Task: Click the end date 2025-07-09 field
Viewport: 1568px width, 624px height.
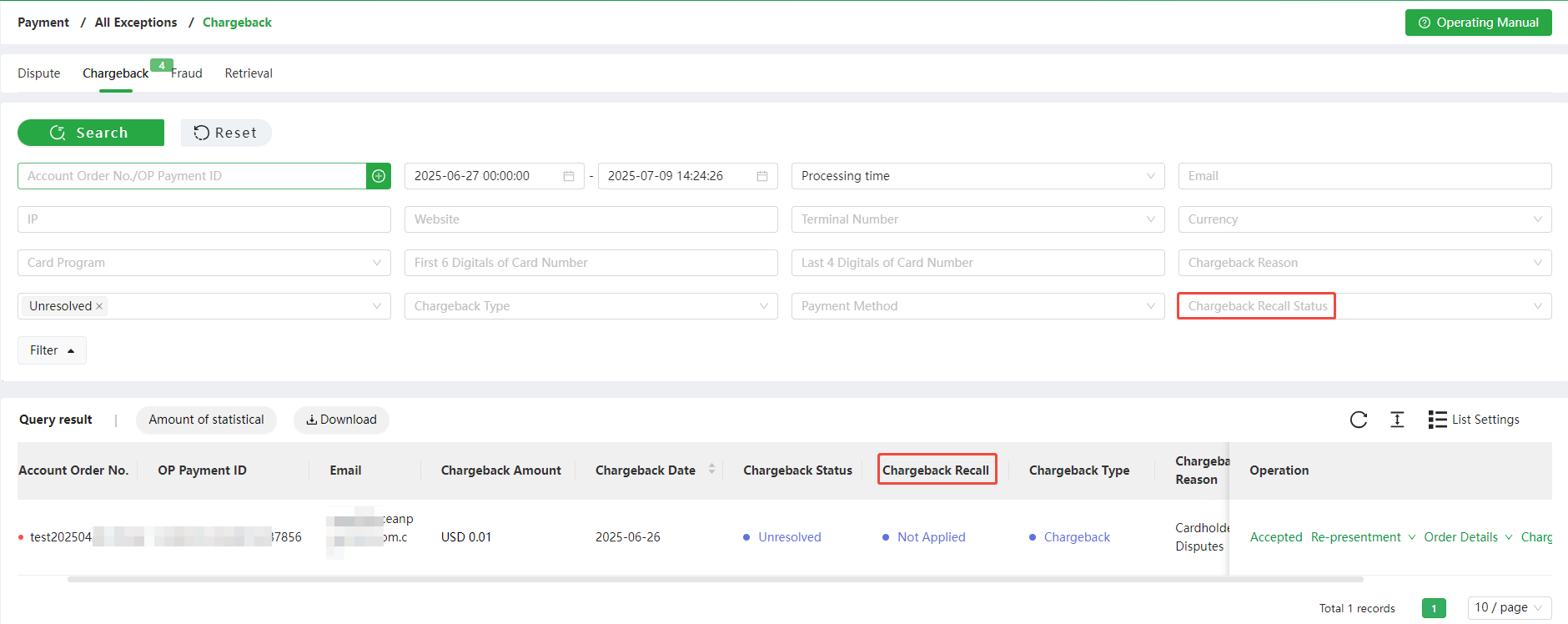Action: 687,176
